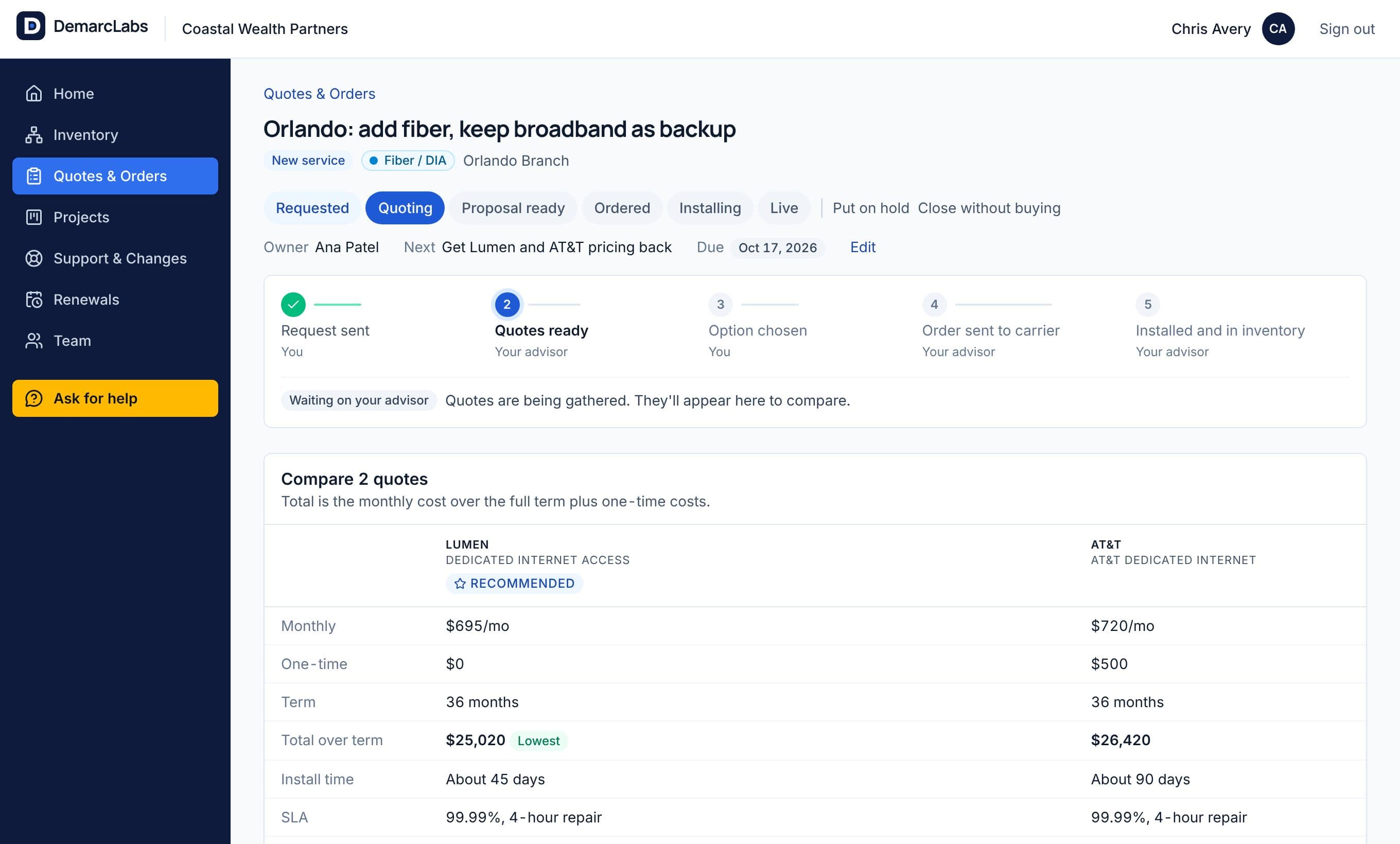Click About 45 days install time
Image resolution: width=1400 pixels, height=844 pixels.
point(496,779)
